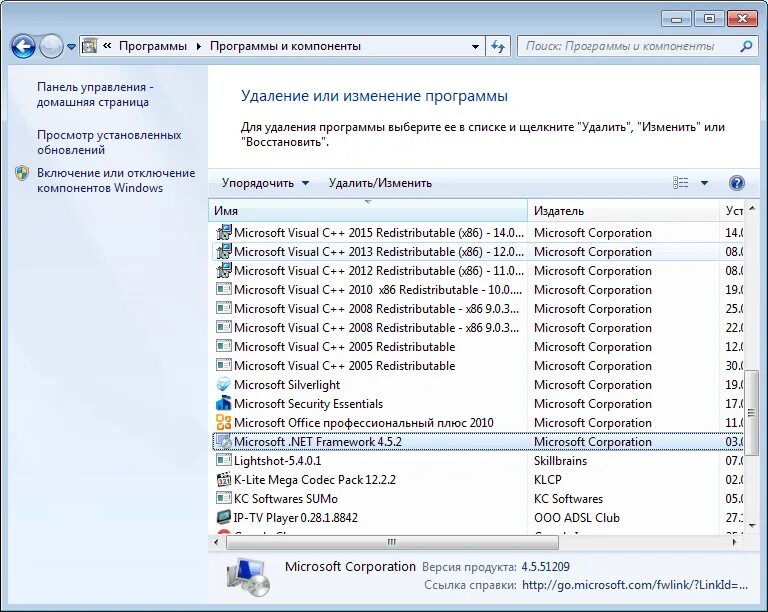The height and width of the screenshot is (612, 768).
Task: Click the Microsoft Office 2010 icon
Action: click(x=224, y=422)
